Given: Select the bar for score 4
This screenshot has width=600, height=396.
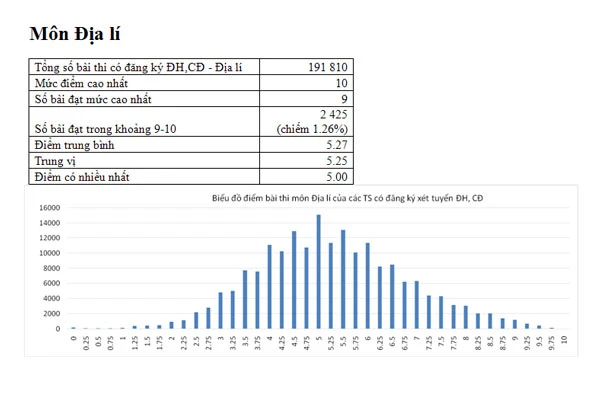Looking at the screenshot, I should tap(269, 287).
